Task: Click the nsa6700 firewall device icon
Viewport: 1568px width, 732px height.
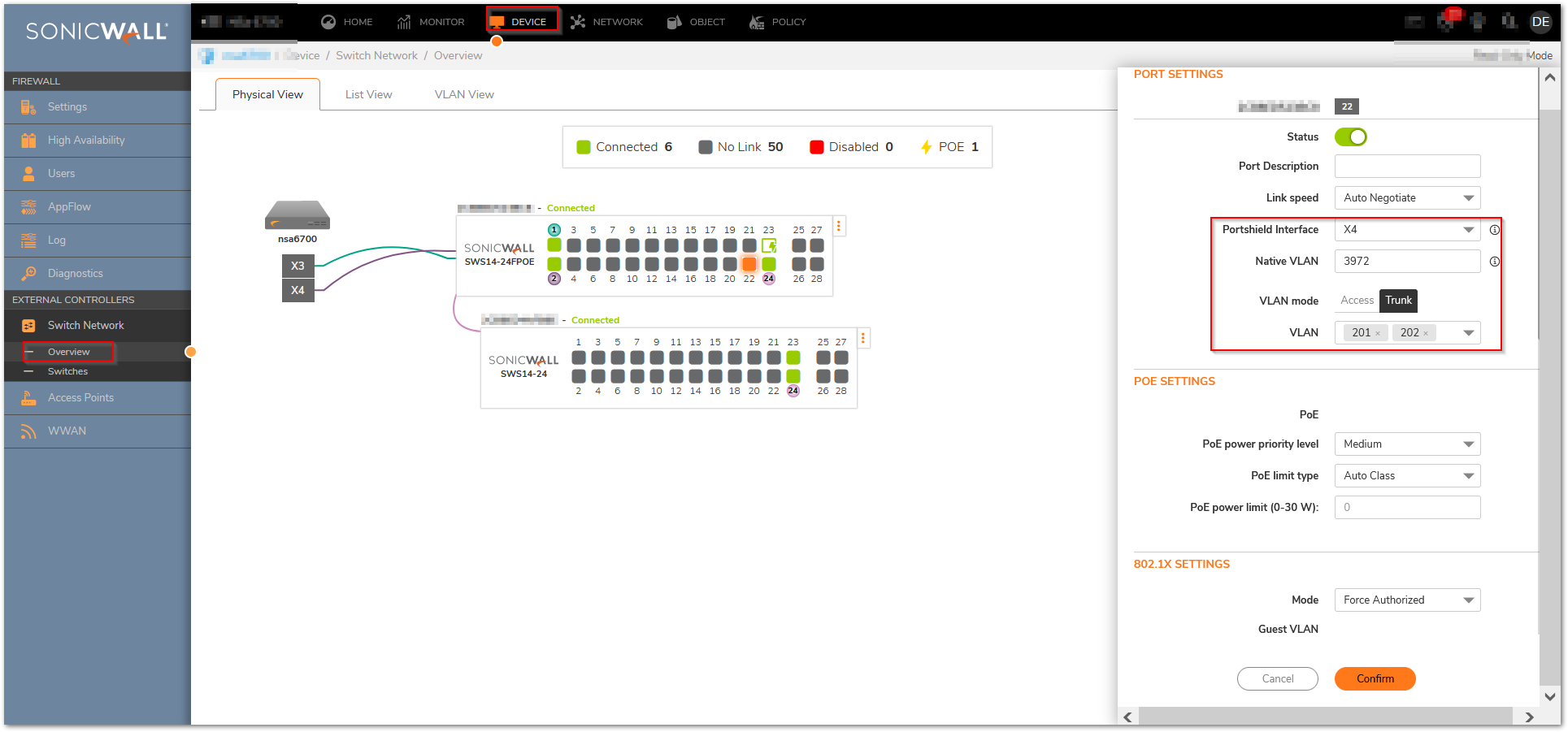Action: (297, 215)
